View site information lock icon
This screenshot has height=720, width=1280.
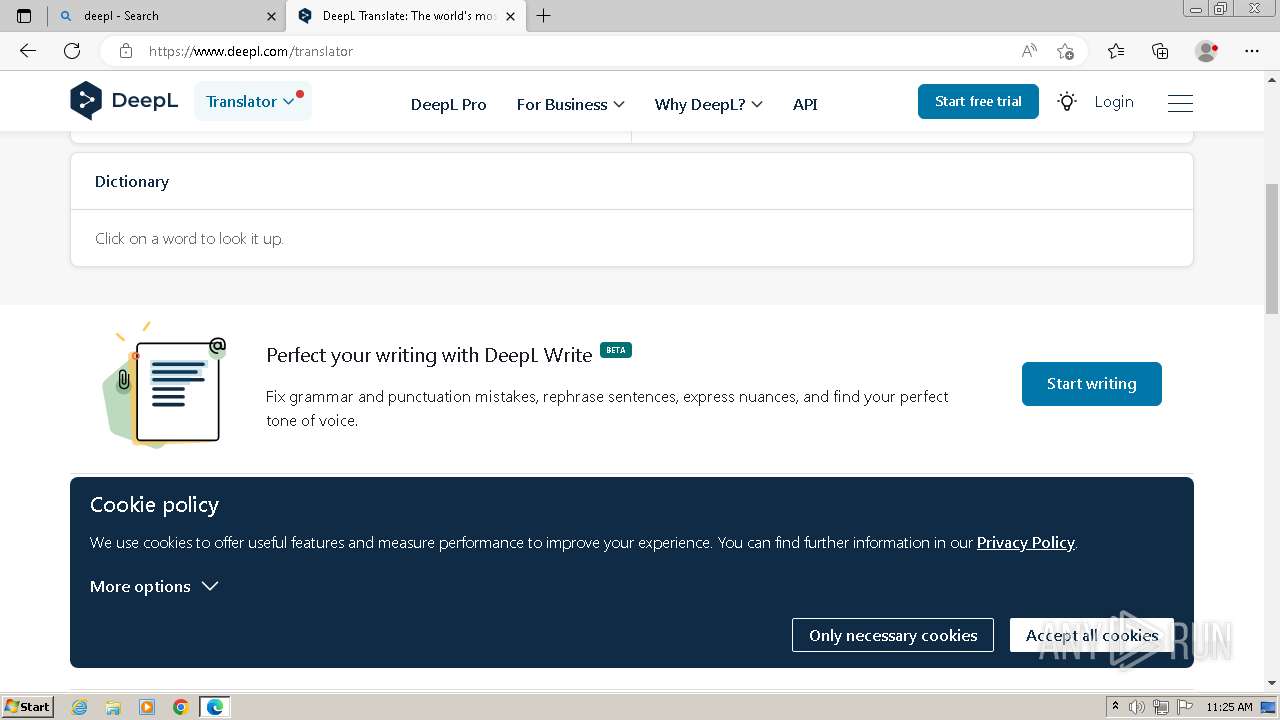click(x=125, y=51)
